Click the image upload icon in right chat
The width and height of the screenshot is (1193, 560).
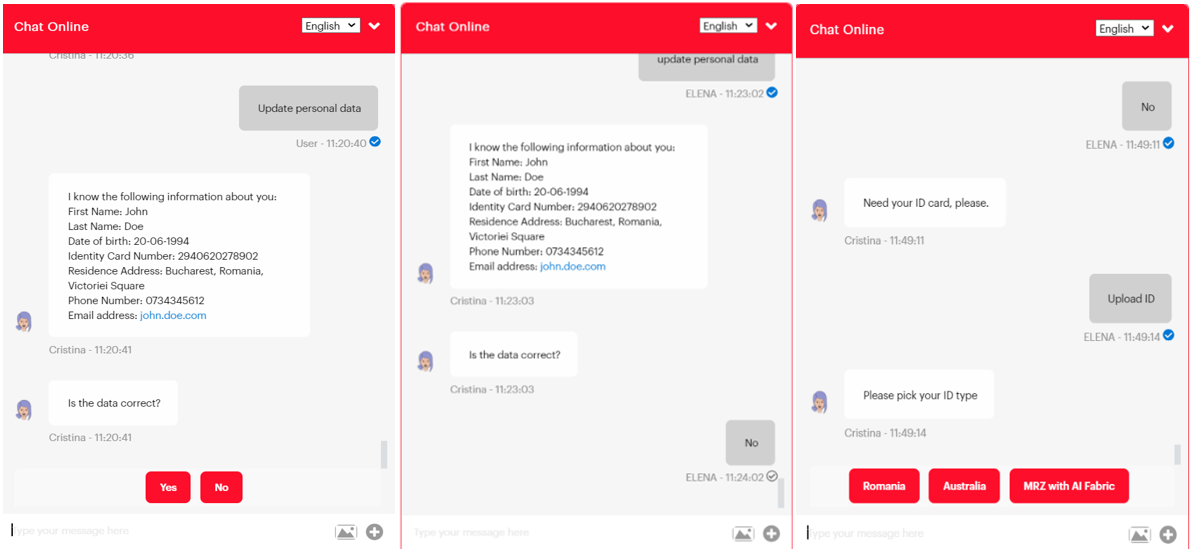coord(1140,535)
